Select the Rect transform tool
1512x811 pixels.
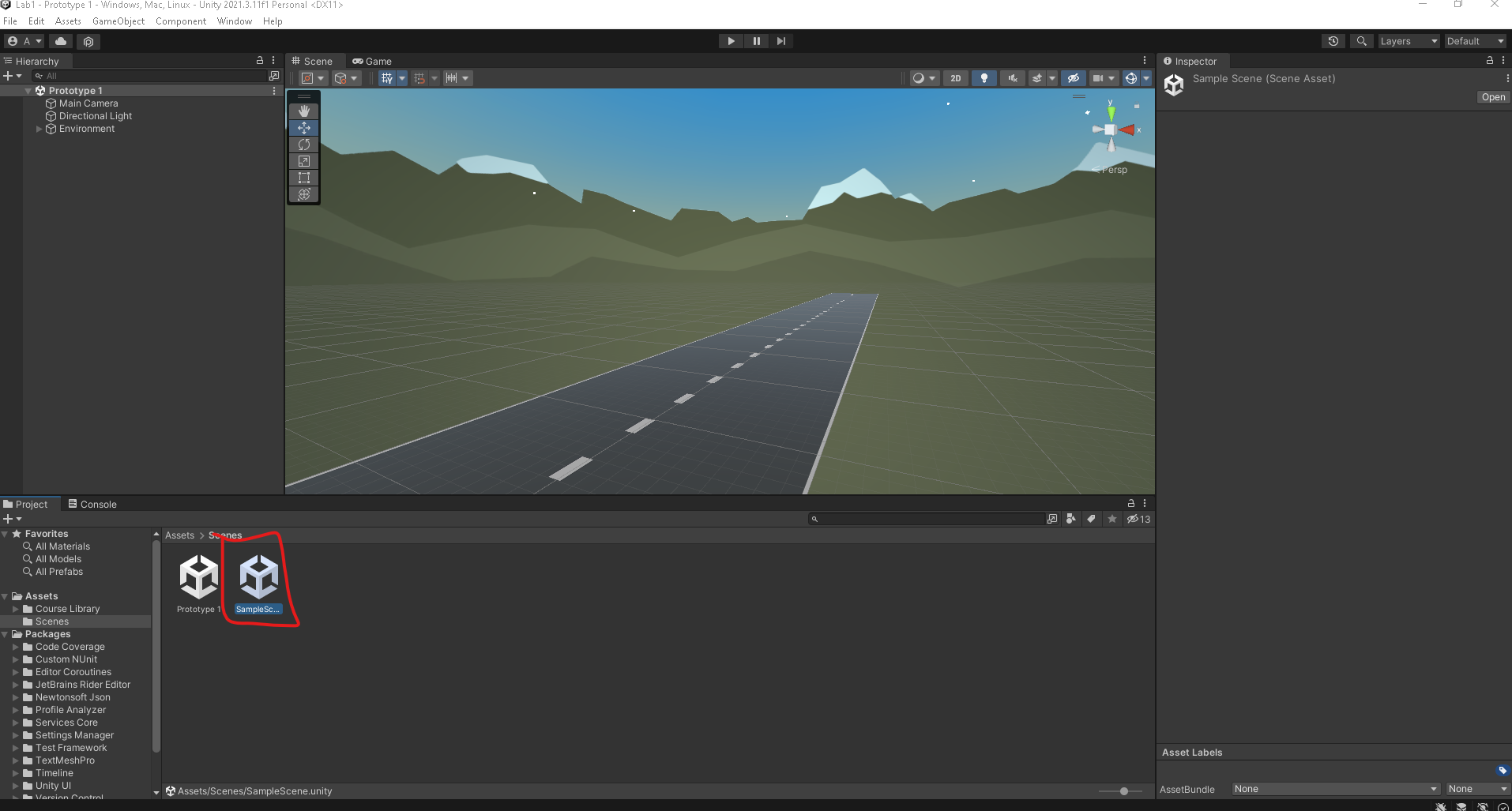304,178
